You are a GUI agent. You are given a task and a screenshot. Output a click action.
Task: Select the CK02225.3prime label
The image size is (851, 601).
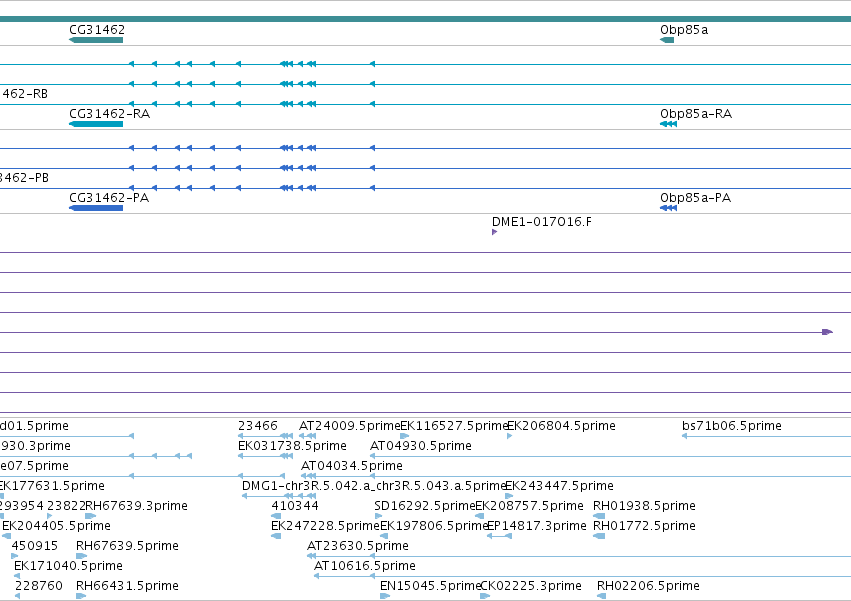click(x=531, y=586)
